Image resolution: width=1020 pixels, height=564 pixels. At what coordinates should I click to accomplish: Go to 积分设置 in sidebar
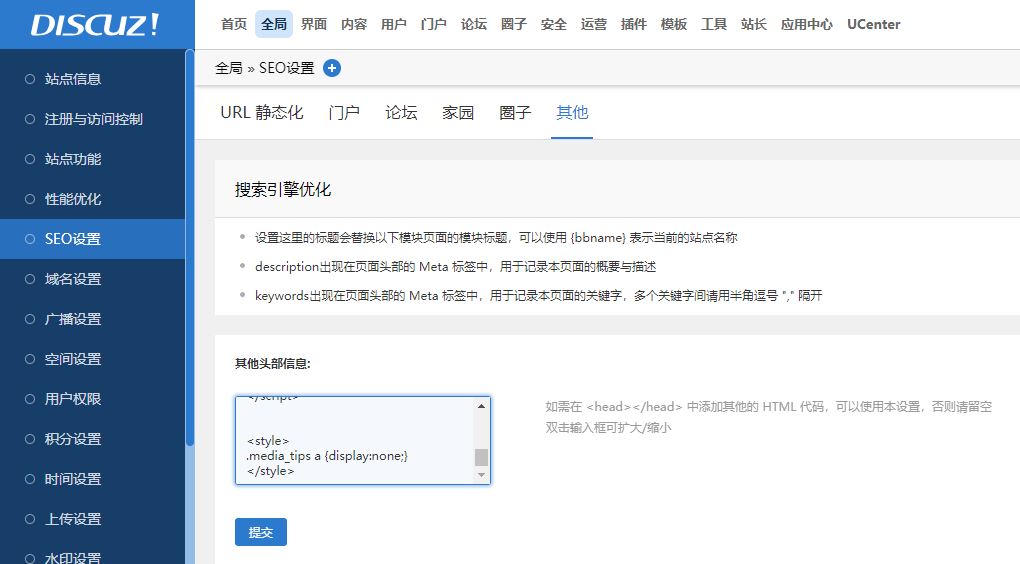click(x=92, y=439)
